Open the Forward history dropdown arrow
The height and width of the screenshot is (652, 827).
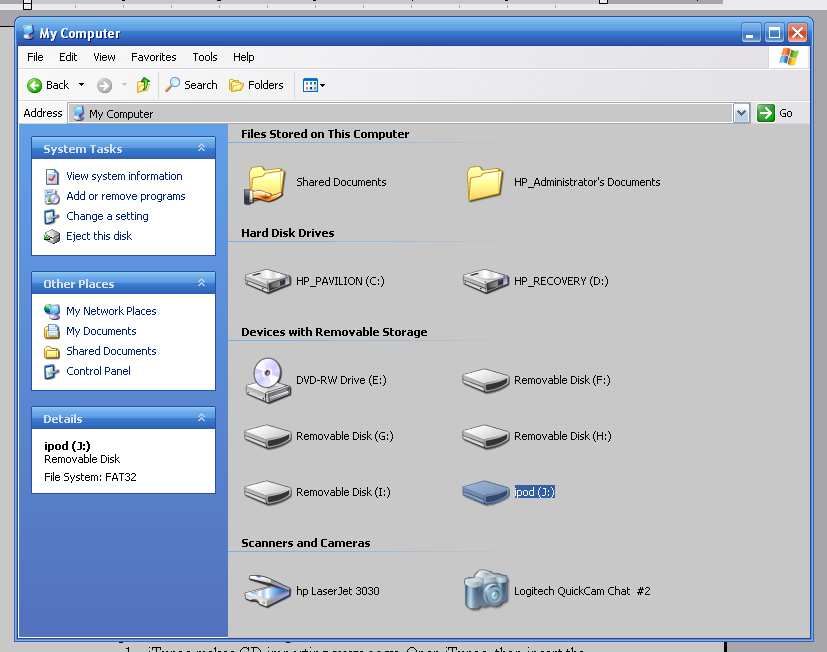tap(124, 84)
